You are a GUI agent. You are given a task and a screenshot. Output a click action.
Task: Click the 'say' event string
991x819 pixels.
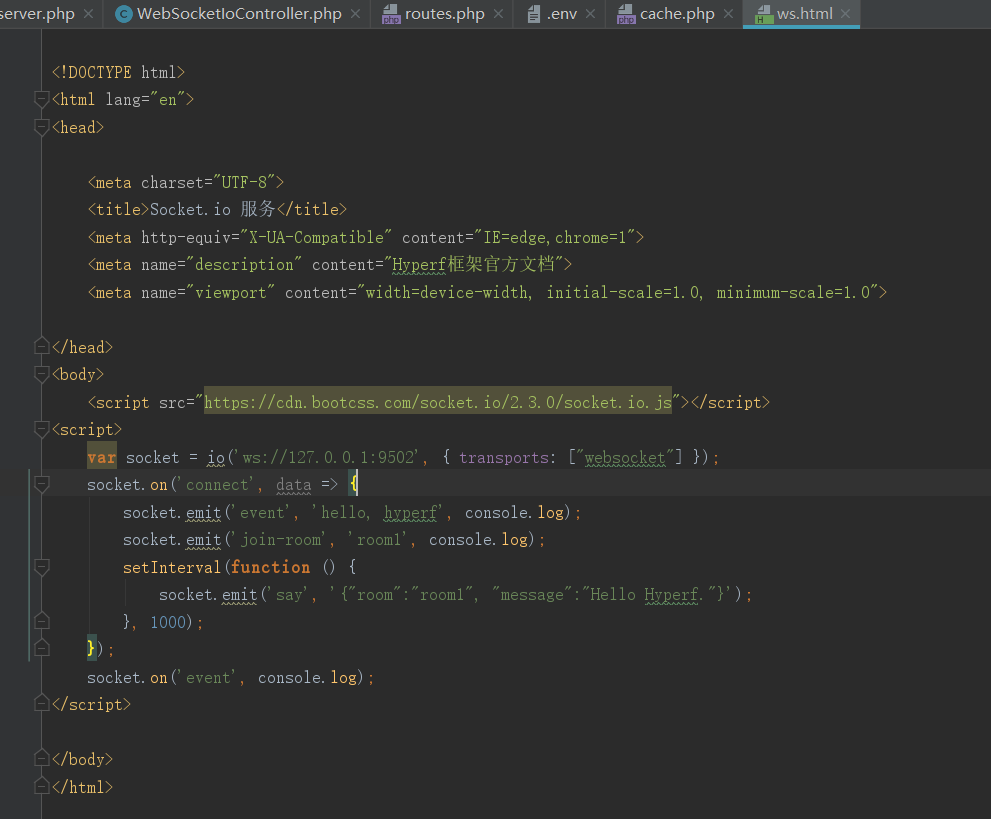(x=289, y=594)
